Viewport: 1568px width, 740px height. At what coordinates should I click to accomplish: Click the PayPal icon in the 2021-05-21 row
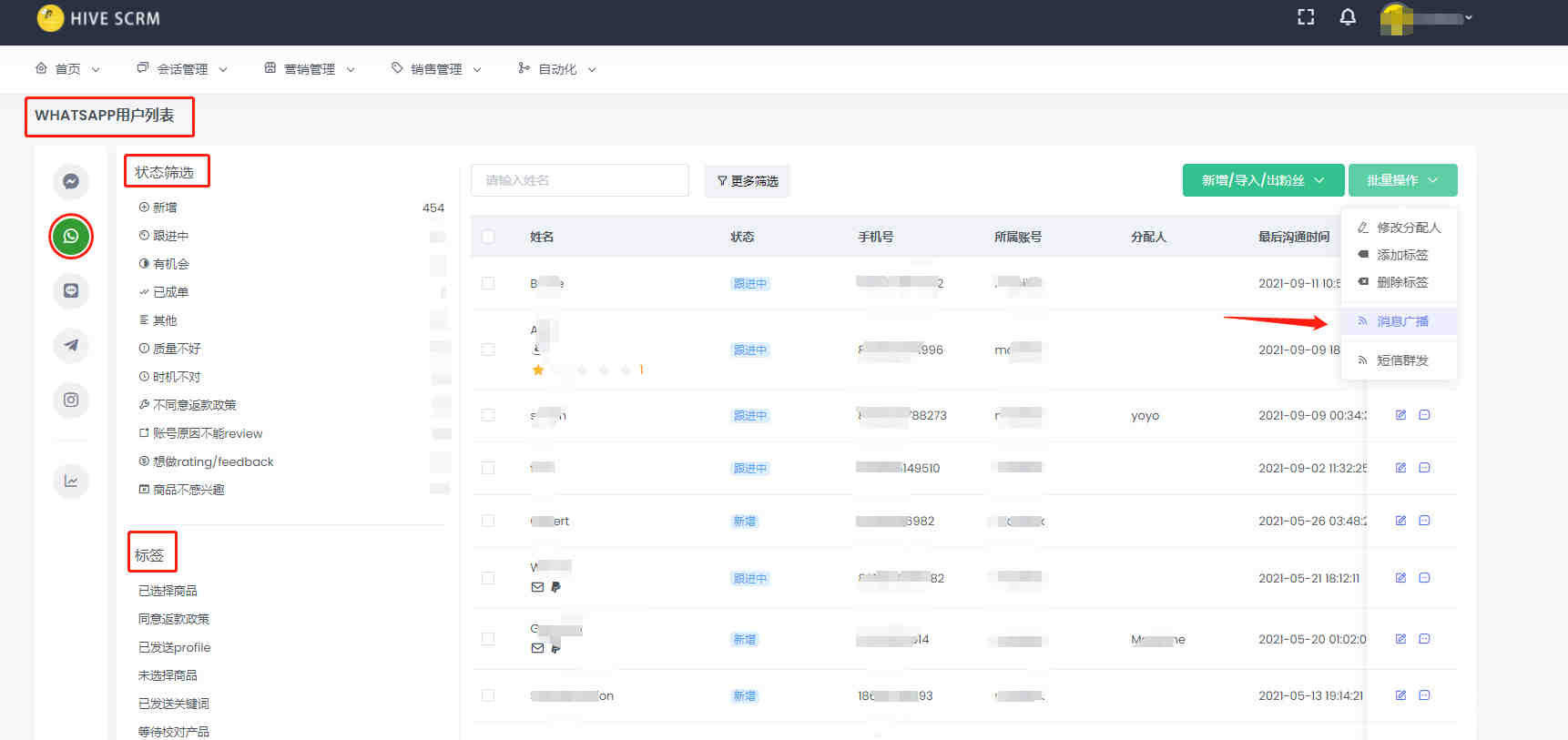point(555,587)
